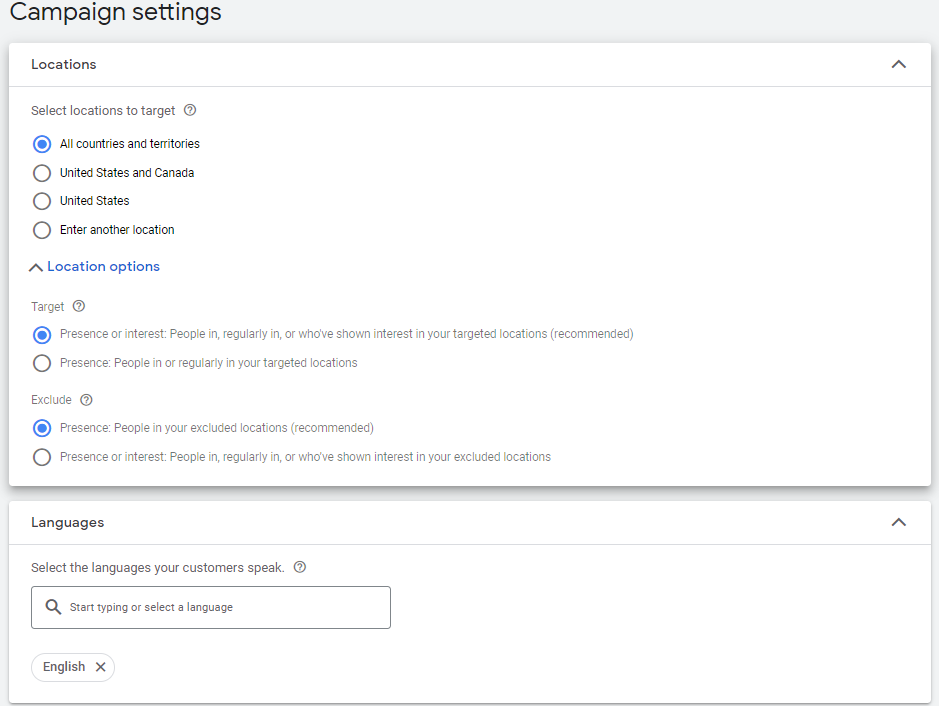The image size is (939, 706).
Task: Click help icon next to languages prompt
Action: 299,567
